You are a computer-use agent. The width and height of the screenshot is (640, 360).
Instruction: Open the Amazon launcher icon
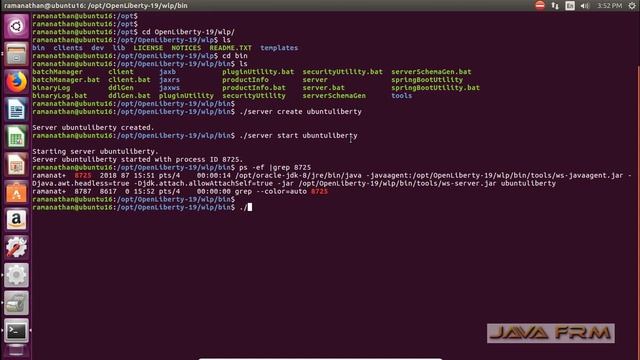(x=16, y=220)
